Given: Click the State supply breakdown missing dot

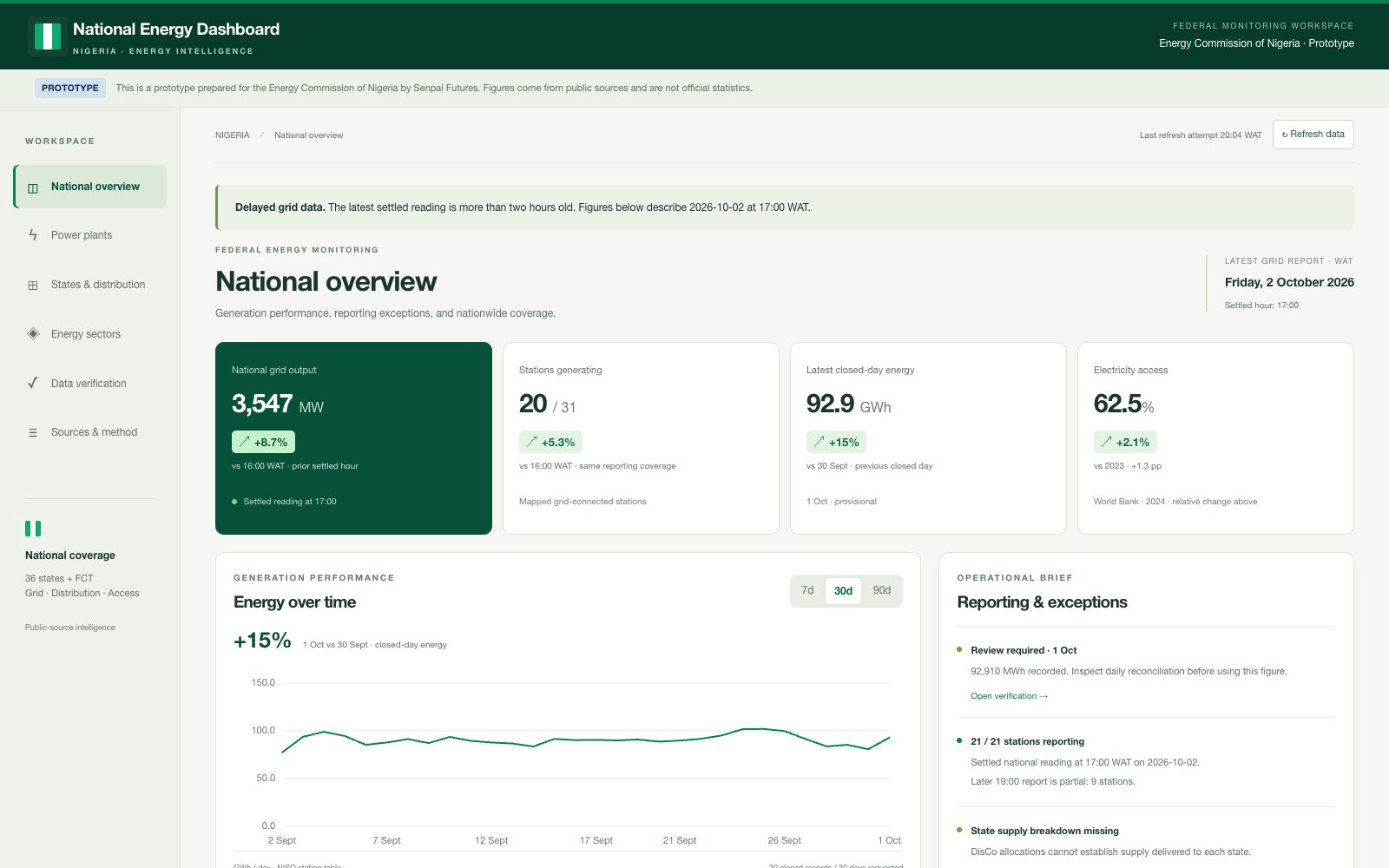Looking at the screenshot, I should click(x=959, y=830).
